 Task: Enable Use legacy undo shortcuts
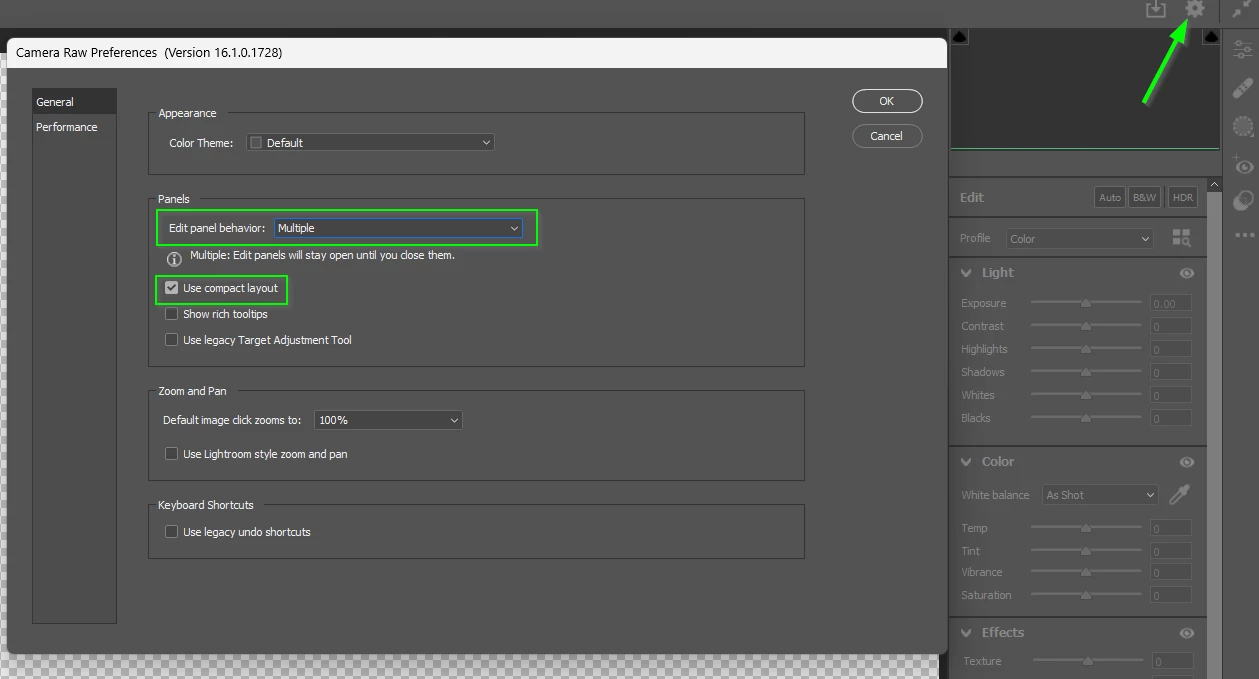(171, 532)
